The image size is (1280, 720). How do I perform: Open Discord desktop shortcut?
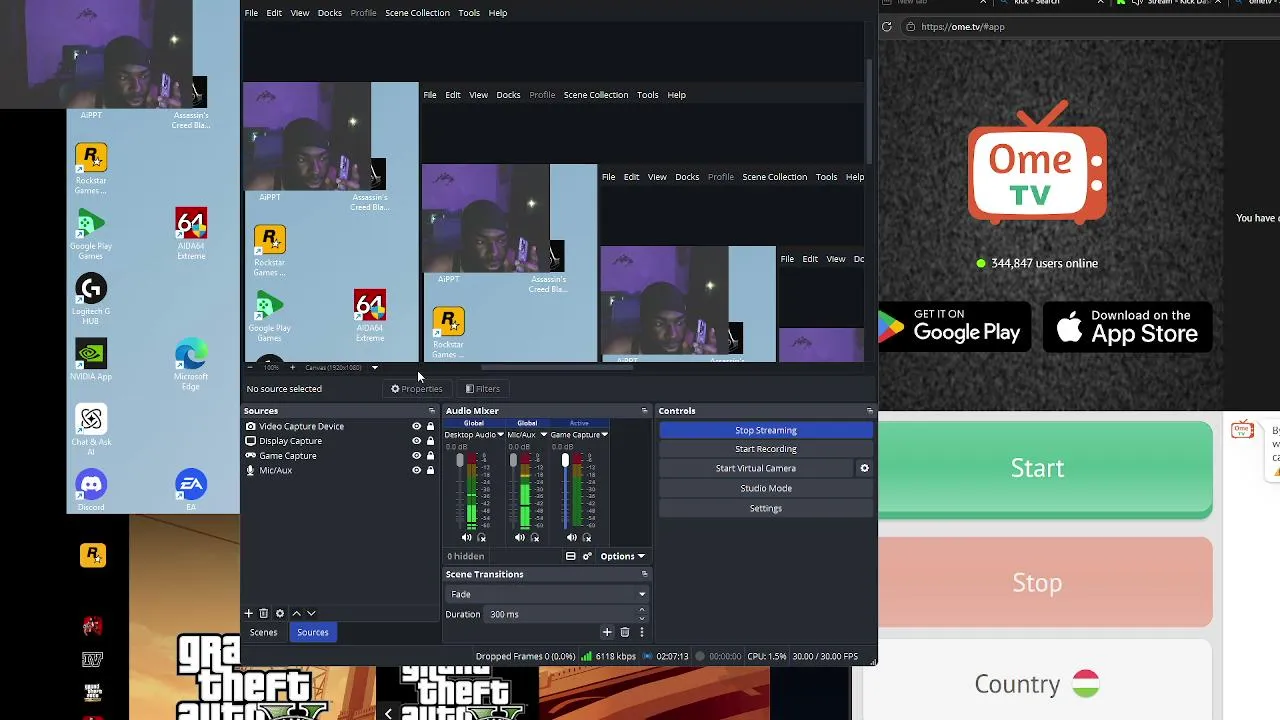tap(91, 489)
